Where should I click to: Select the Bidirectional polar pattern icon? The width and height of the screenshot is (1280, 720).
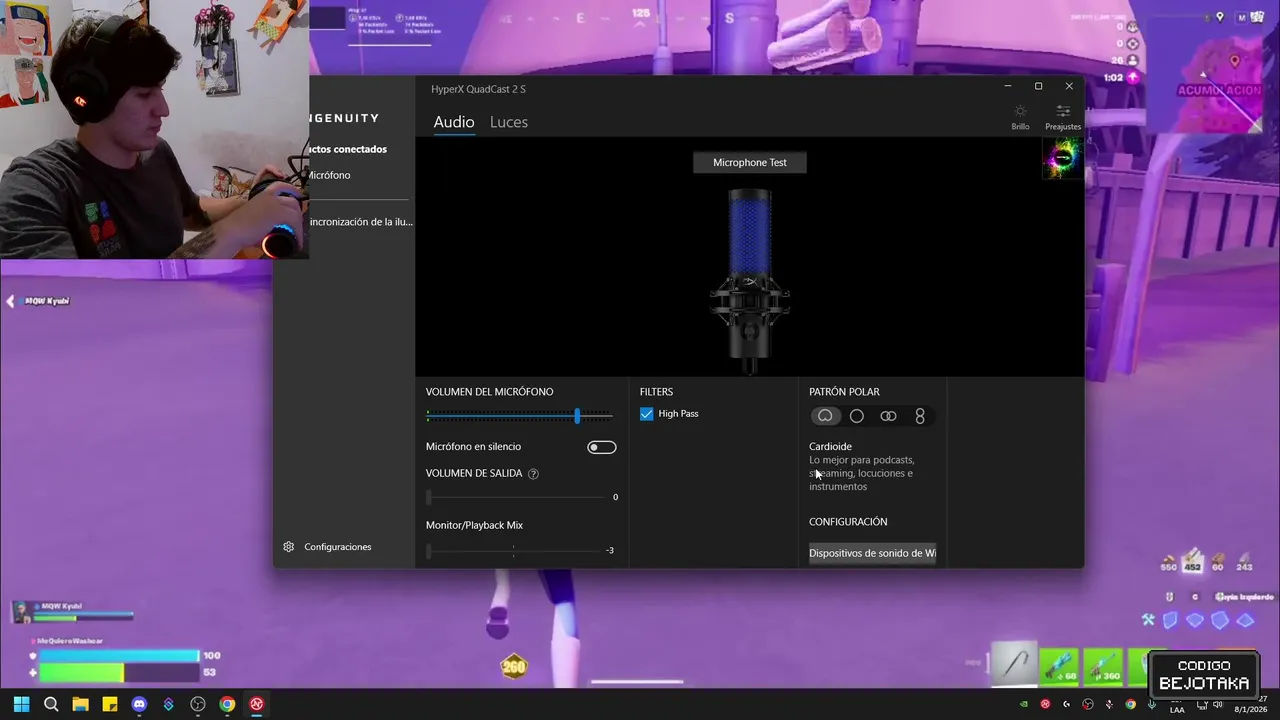[x=920, y=416]
